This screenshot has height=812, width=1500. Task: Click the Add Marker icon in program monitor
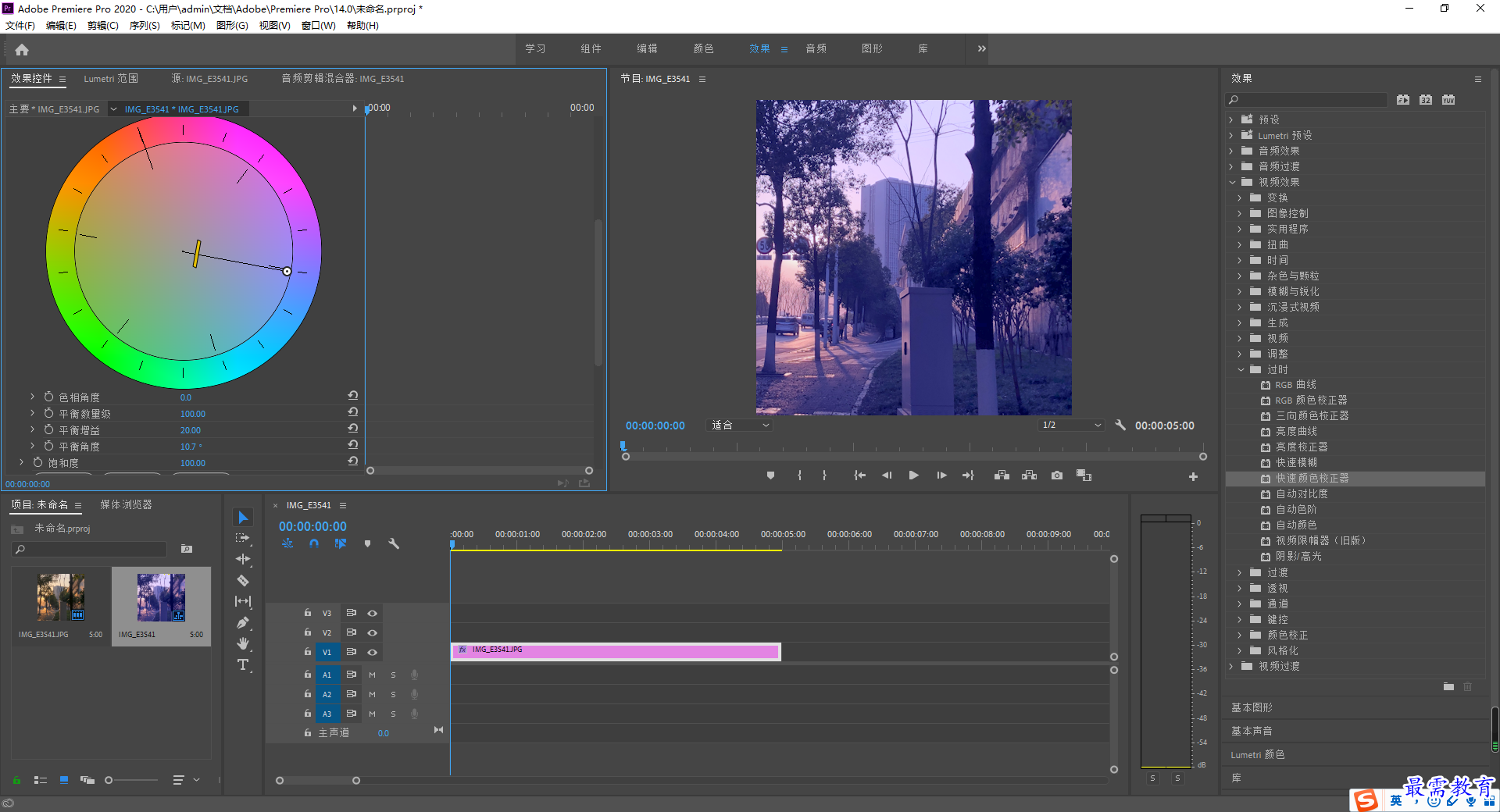coord(770,475)
